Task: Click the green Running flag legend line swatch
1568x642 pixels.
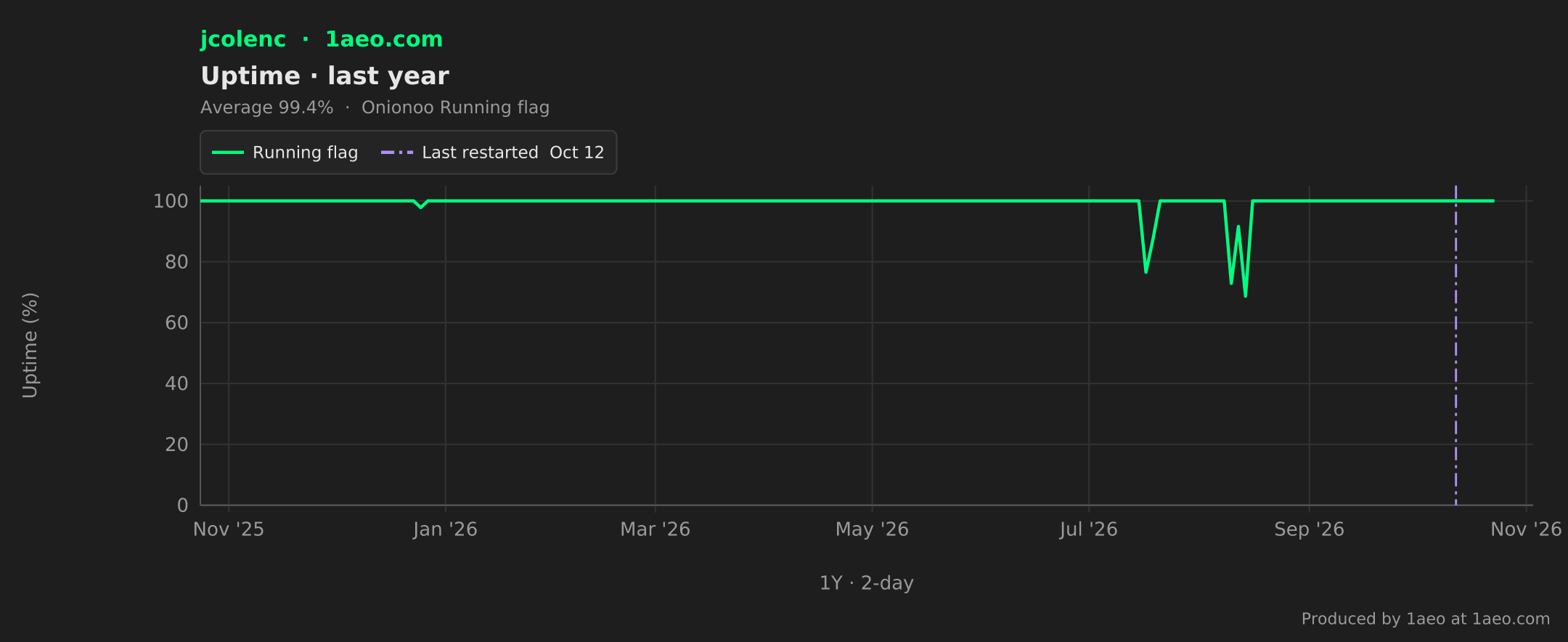Action: pos(227,153)
